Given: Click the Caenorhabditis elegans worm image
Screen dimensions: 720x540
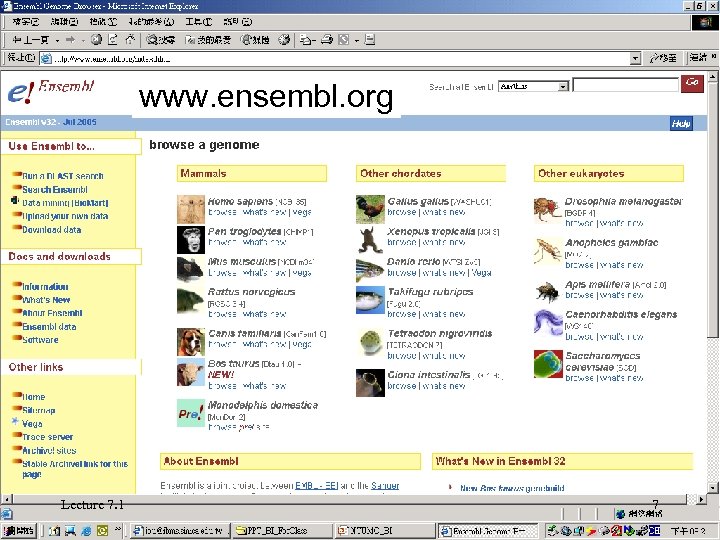Looking at the screenshot, I should click(547, 323).
